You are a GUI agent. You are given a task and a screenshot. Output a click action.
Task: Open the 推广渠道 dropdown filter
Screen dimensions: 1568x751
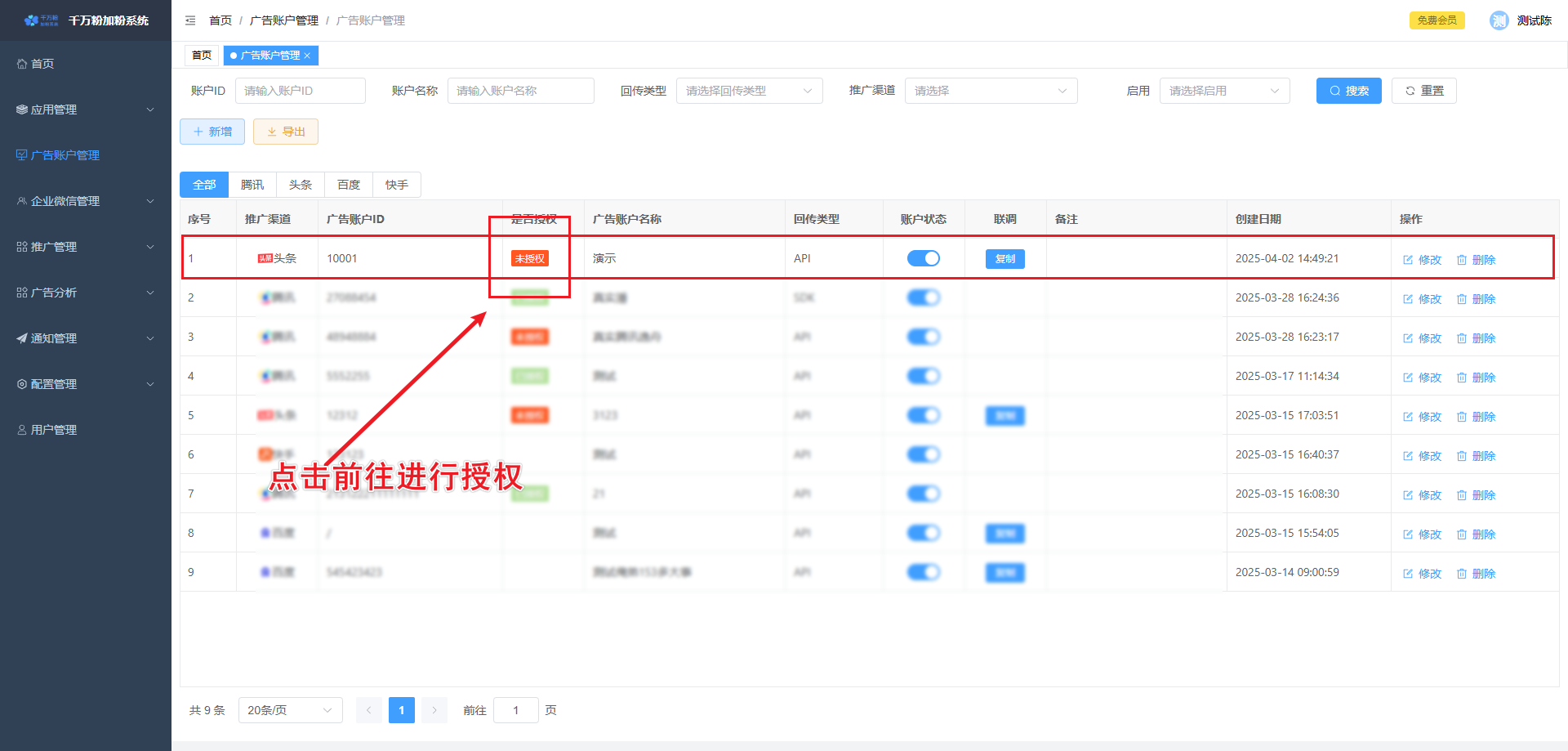coord(990,91)
